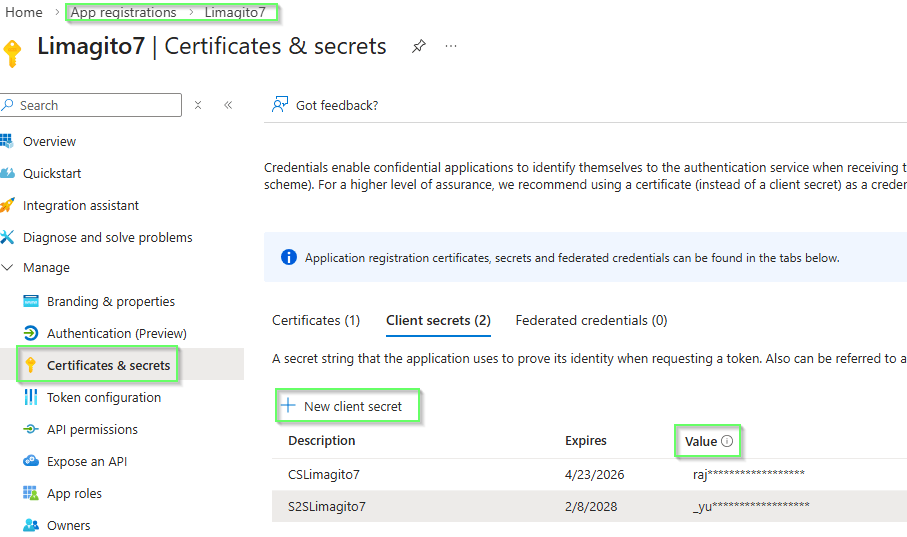Switch to the Certificates (1) tab
This screenshot has height=537, width=907.
(x=316, y=321)
